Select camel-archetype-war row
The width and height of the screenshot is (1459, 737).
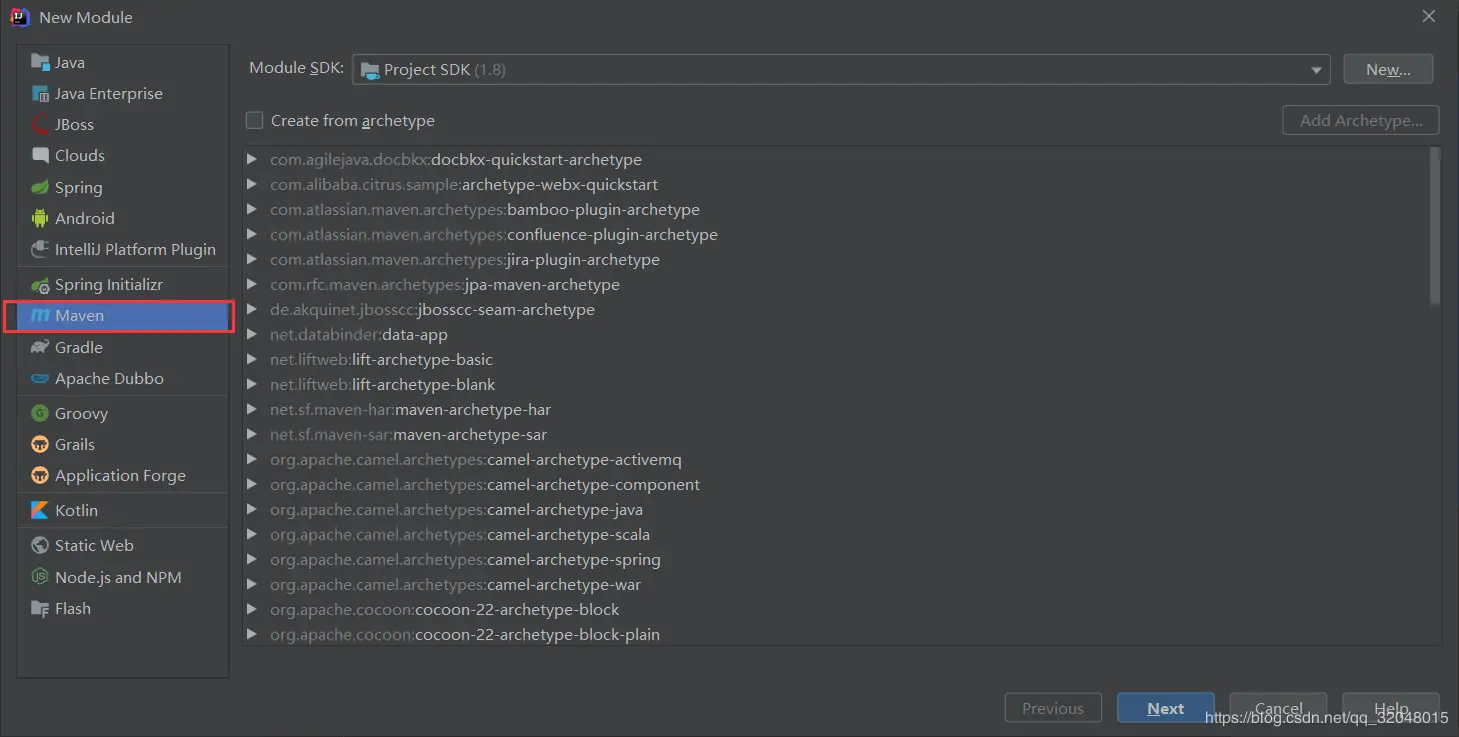pyautogui.click(x=836, y=584)
